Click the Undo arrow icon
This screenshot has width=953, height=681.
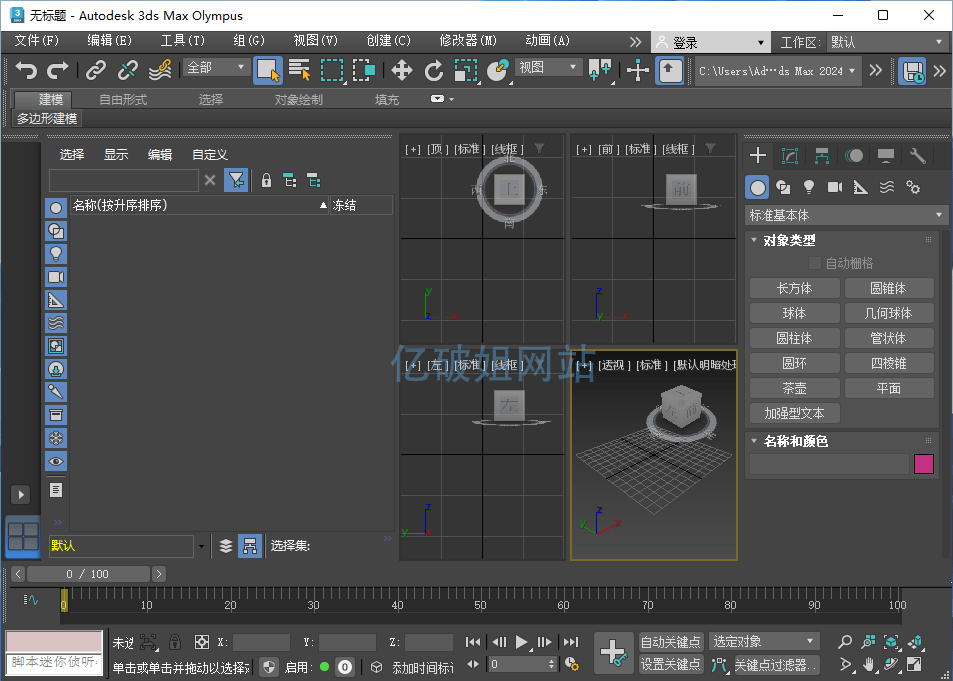[x=25, y=69]
